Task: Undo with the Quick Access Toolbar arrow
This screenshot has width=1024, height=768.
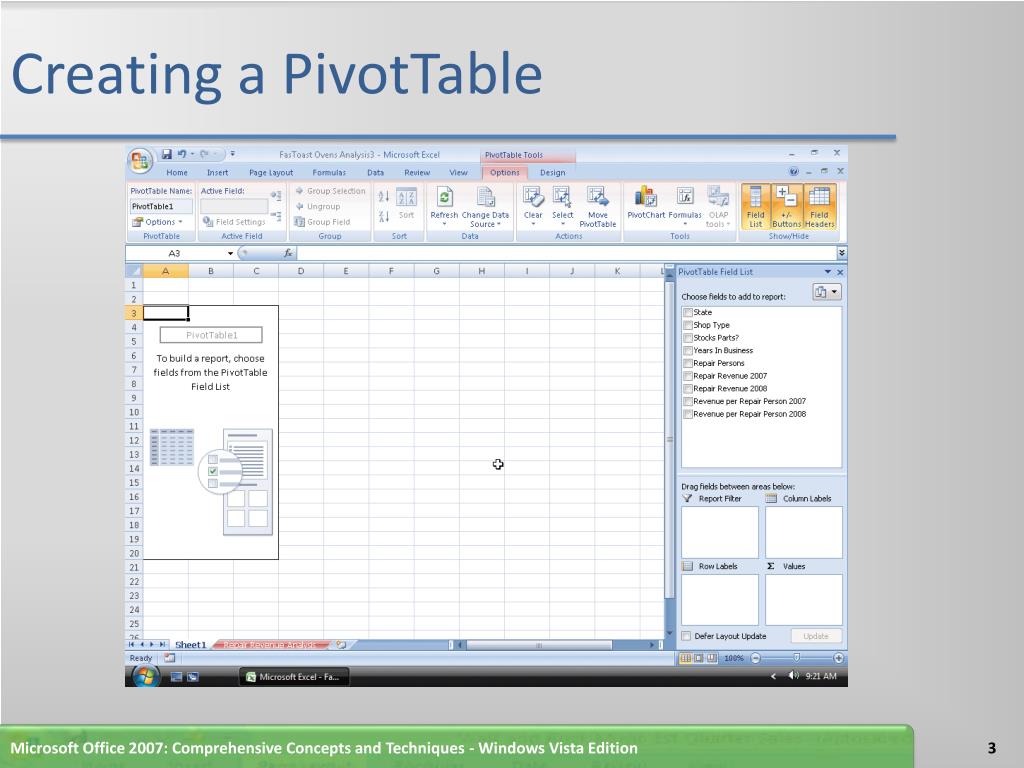Action: coord(182,154)
